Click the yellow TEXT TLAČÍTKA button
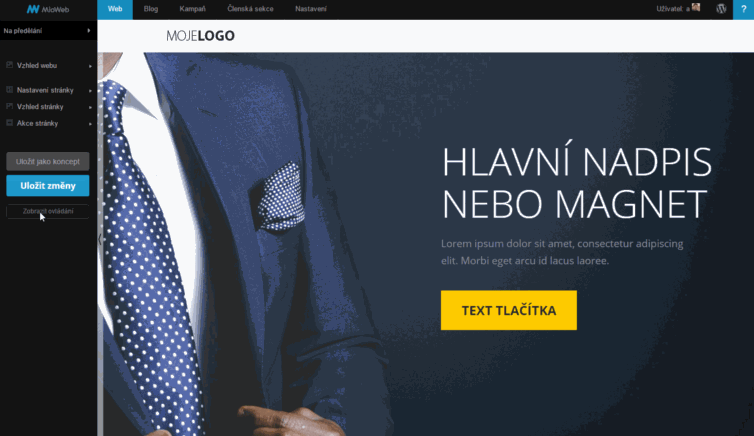754x436 pixels. 509,310
